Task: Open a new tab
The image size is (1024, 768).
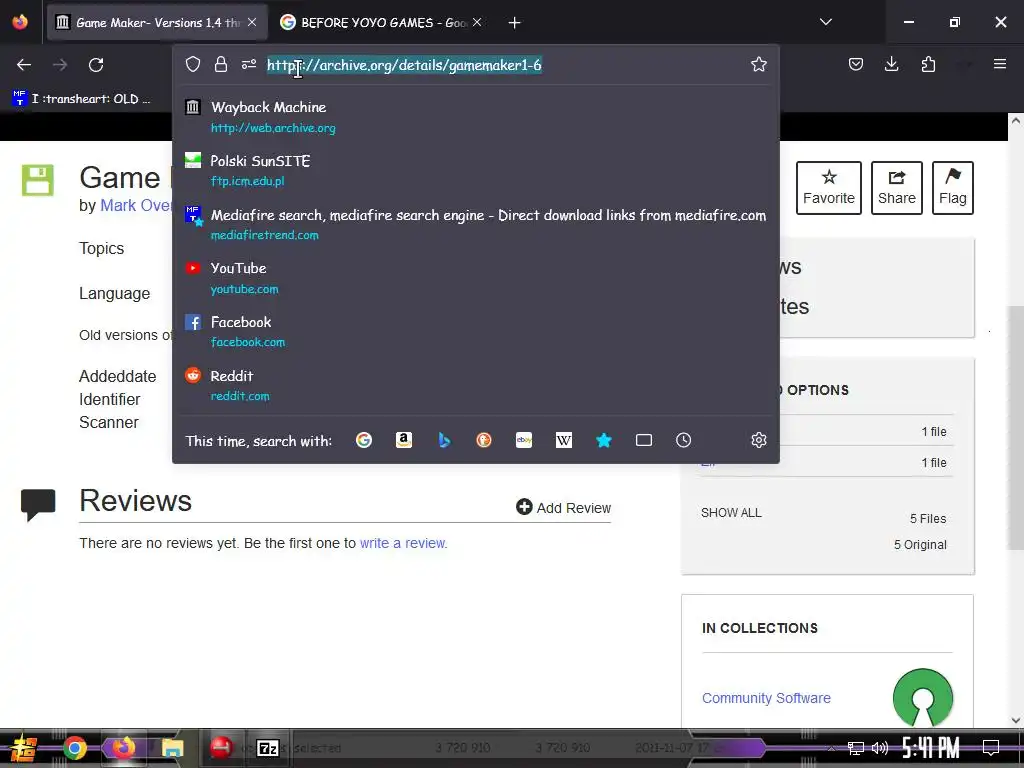Action: pyautogui.click(x=515, y=23)
